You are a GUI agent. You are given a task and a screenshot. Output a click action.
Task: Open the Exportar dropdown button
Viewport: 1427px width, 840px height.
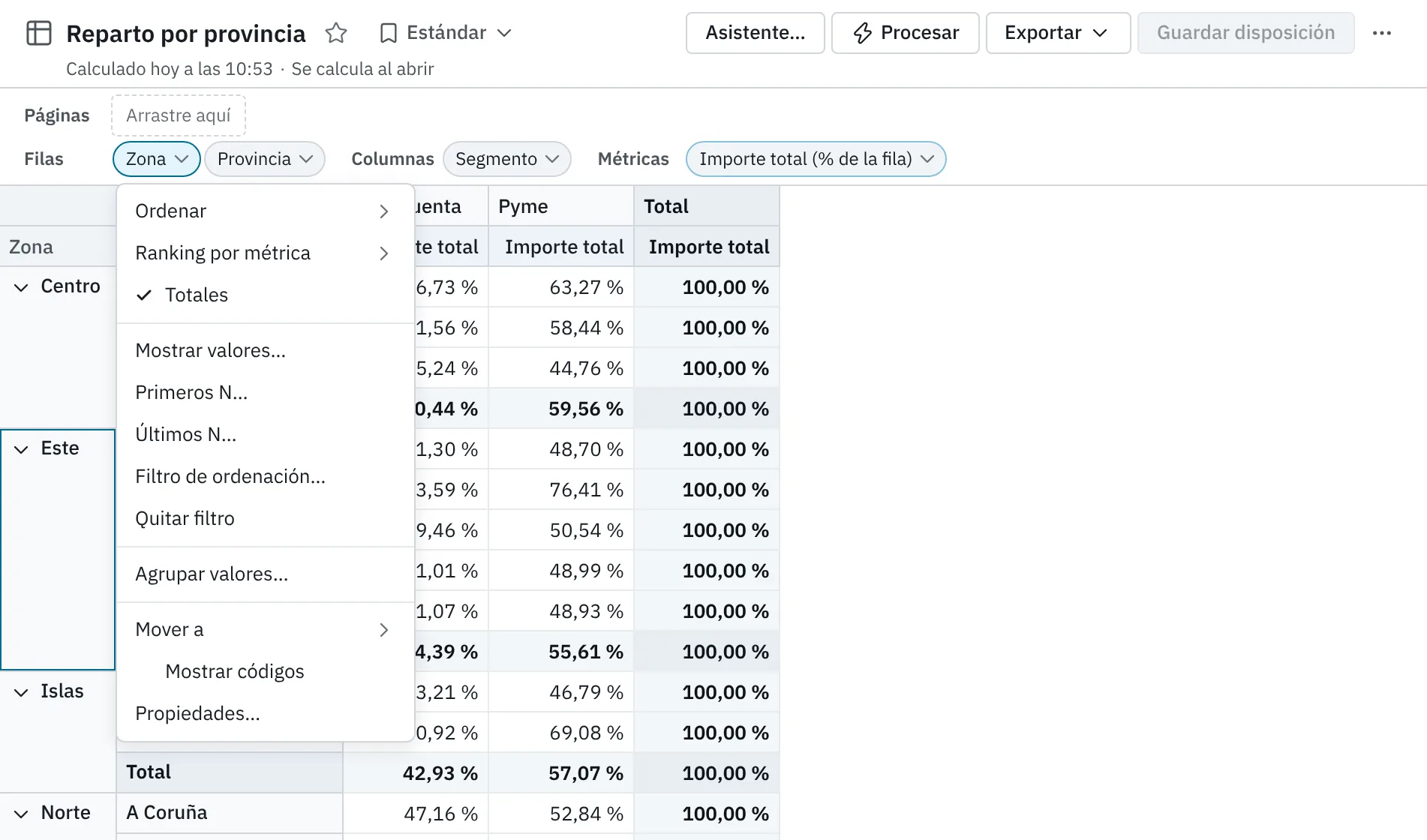[1058, 33]
